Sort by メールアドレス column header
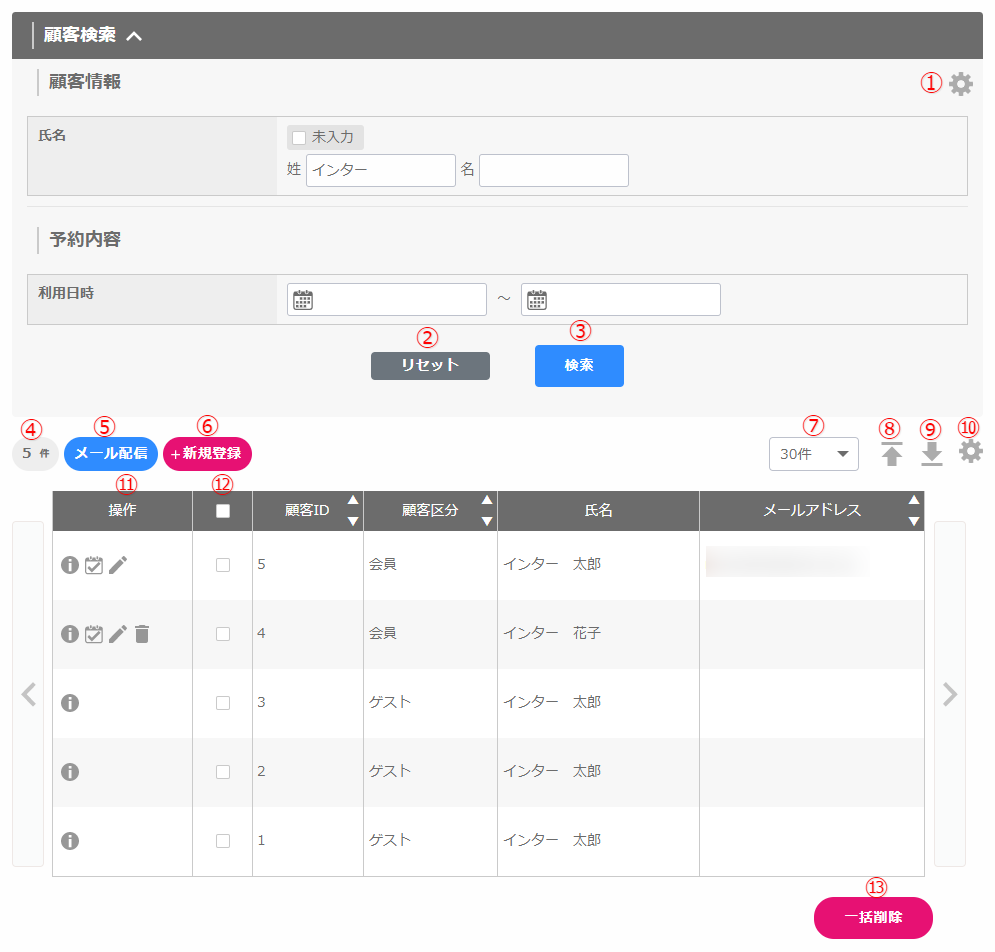 (913, 510)
